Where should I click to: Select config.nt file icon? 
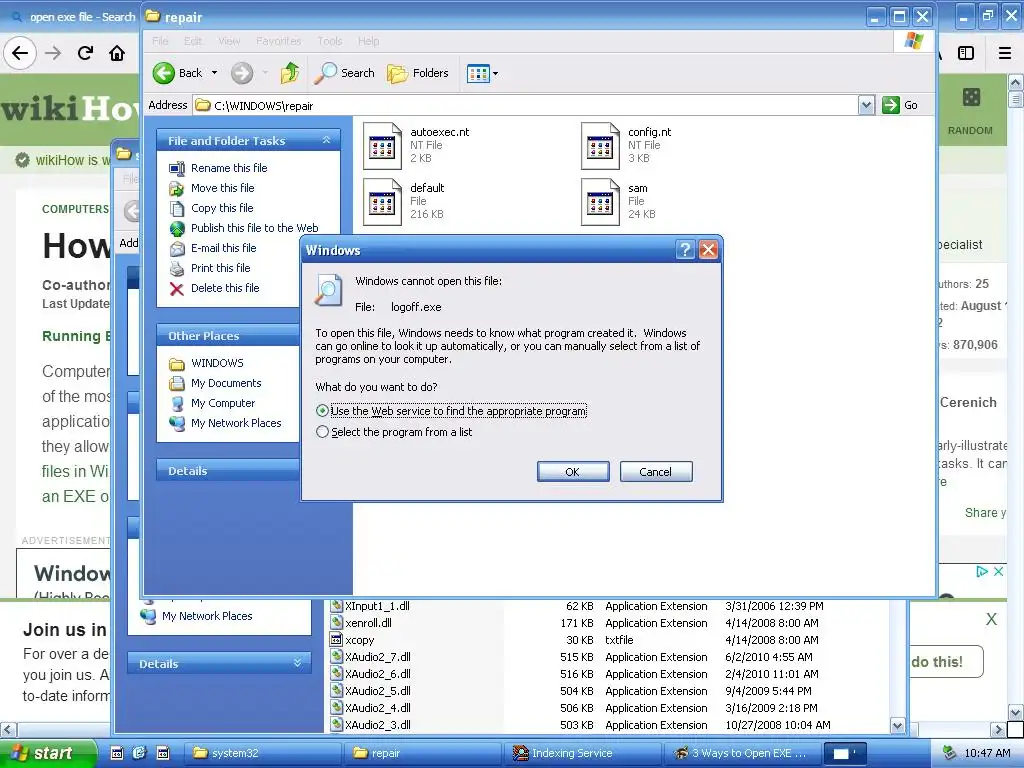600,146
